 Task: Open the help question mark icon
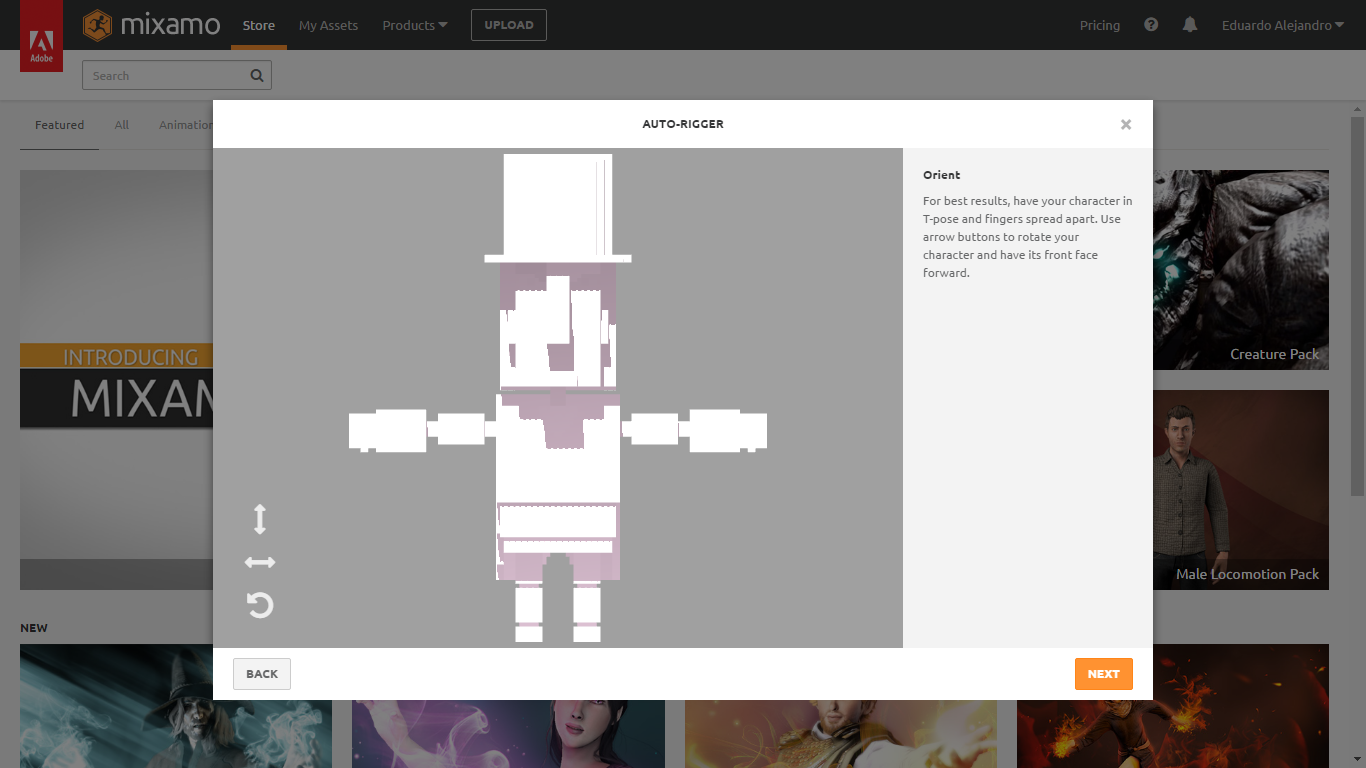point(1151,25)
